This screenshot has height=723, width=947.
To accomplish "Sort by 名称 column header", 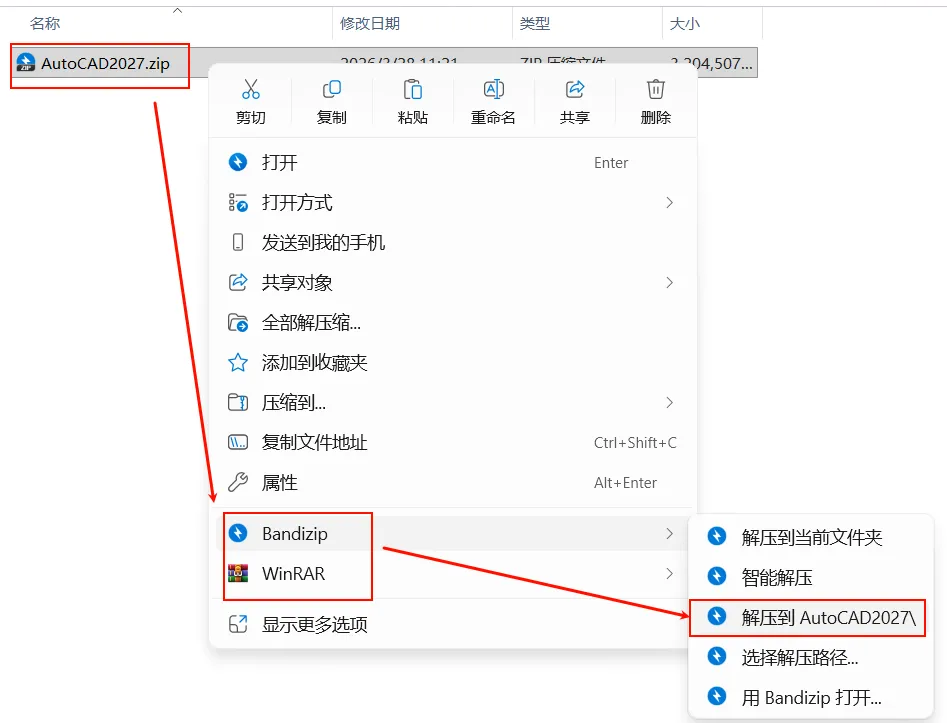I will [45, 24].
